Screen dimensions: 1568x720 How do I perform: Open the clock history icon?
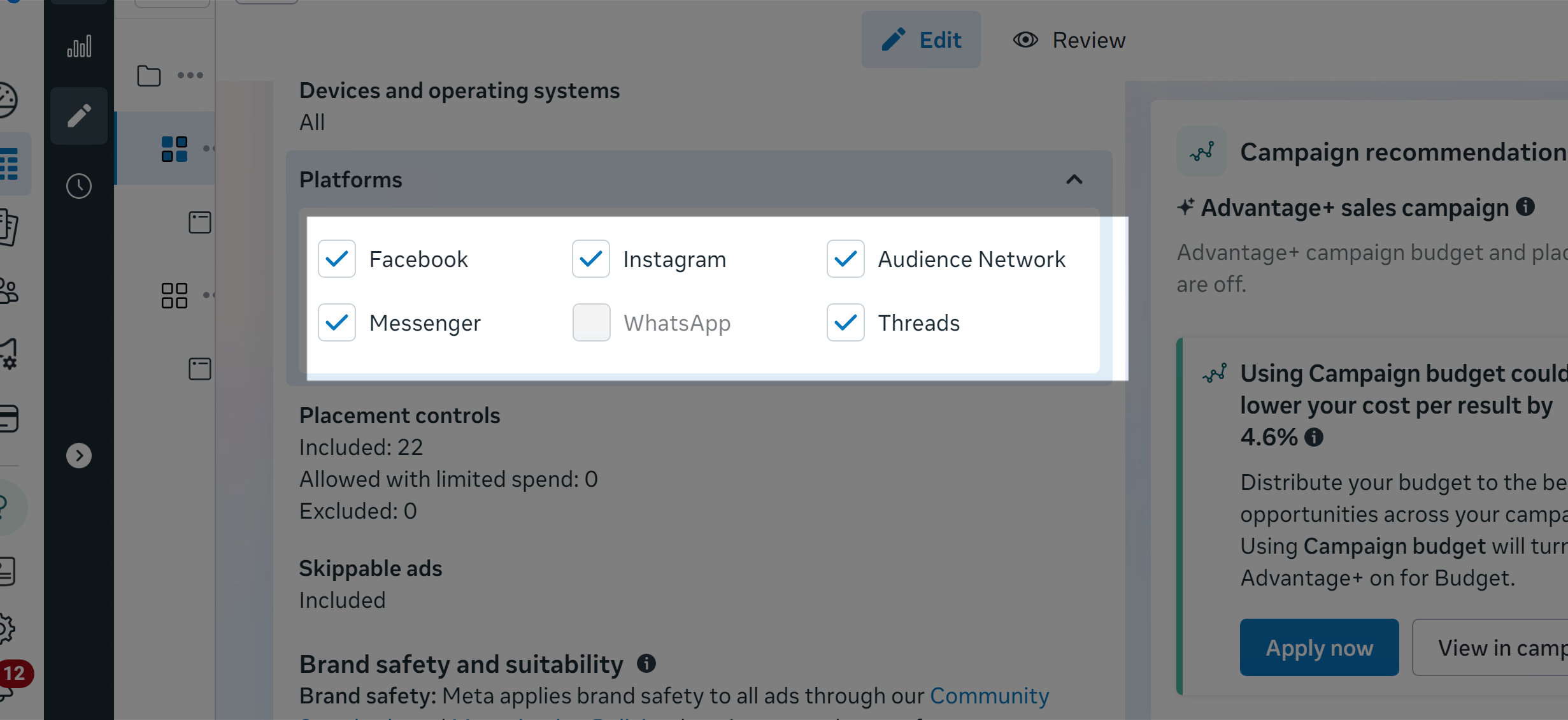coord(79,186)
